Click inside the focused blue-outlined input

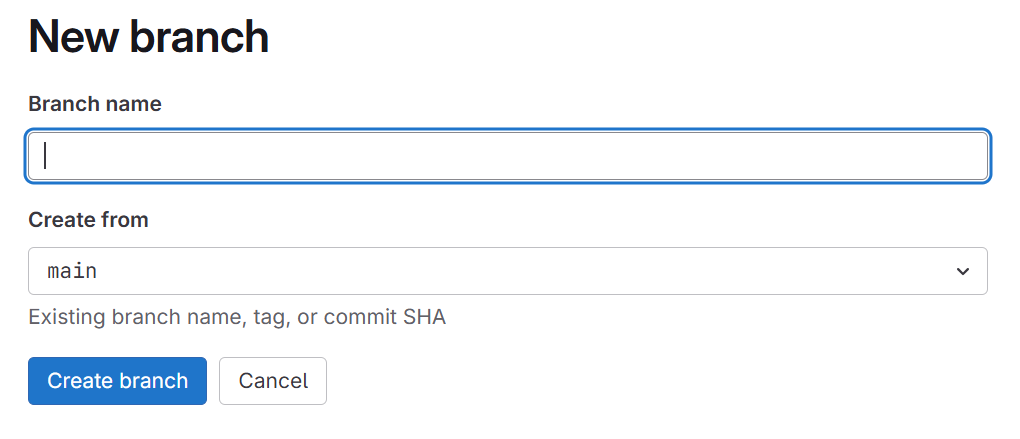(x=508, y=156)
